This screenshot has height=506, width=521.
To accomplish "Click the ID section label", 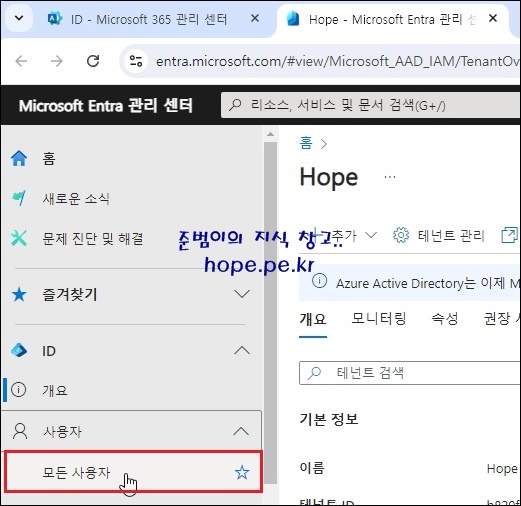I will (49, 351).
